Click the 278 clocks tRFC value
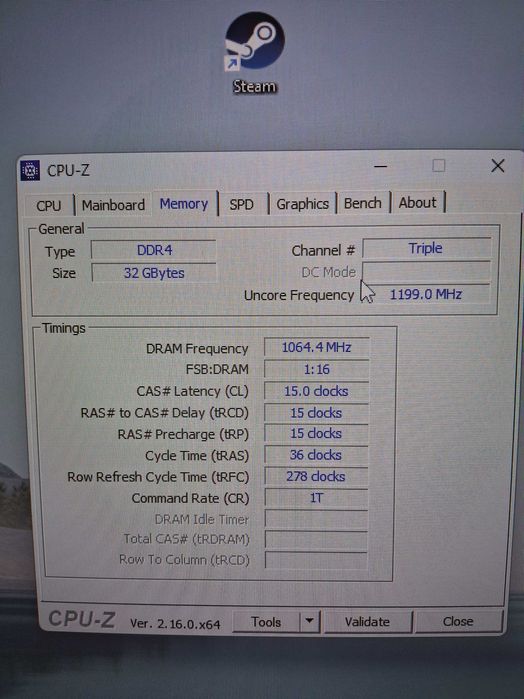524x699 pixels. tap(316, 477)
